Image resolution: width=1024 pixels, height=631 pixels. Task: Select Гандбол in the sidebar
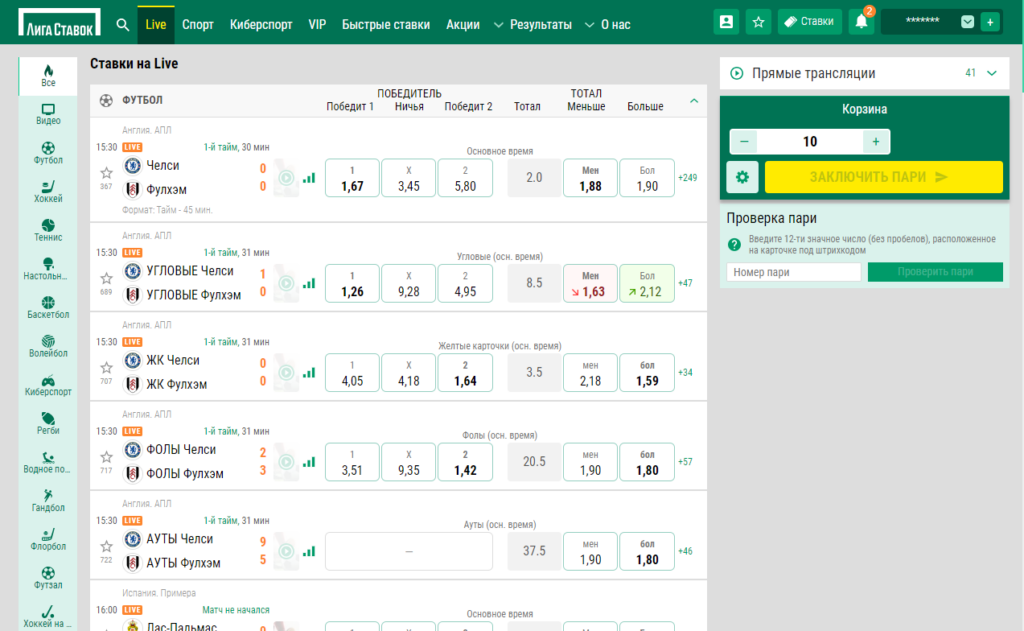pyautogui.click(x=48, y=500)
